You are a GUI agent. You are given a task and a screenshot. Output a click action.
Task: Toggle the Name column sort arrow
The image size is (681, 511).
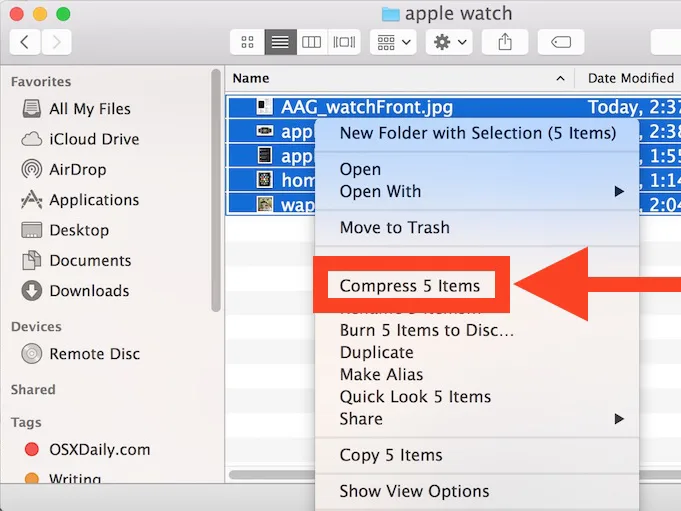coord(560,79)
